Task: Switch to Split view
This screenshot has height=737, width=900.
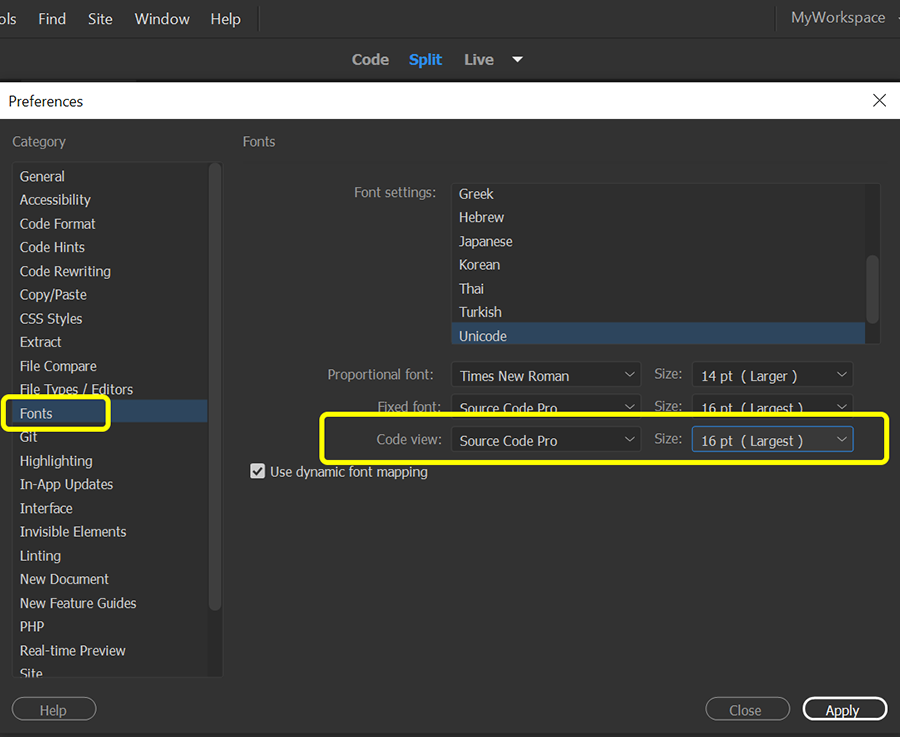Action: tap(425, 59)
